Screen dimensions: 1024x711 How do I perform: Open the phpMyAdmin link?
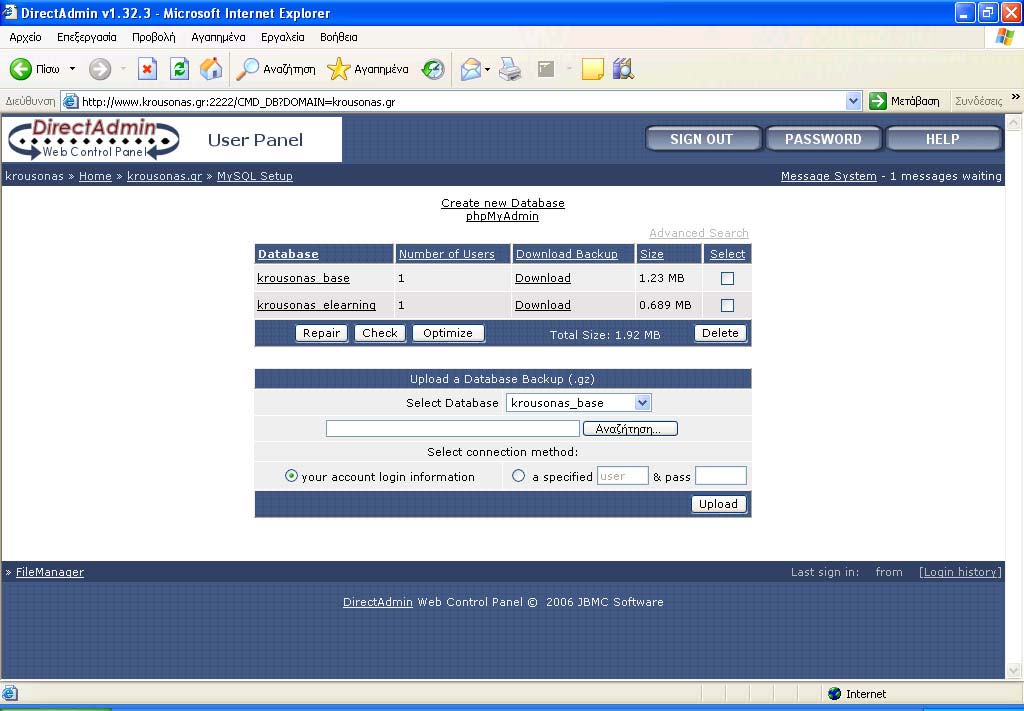pos(502,216)
